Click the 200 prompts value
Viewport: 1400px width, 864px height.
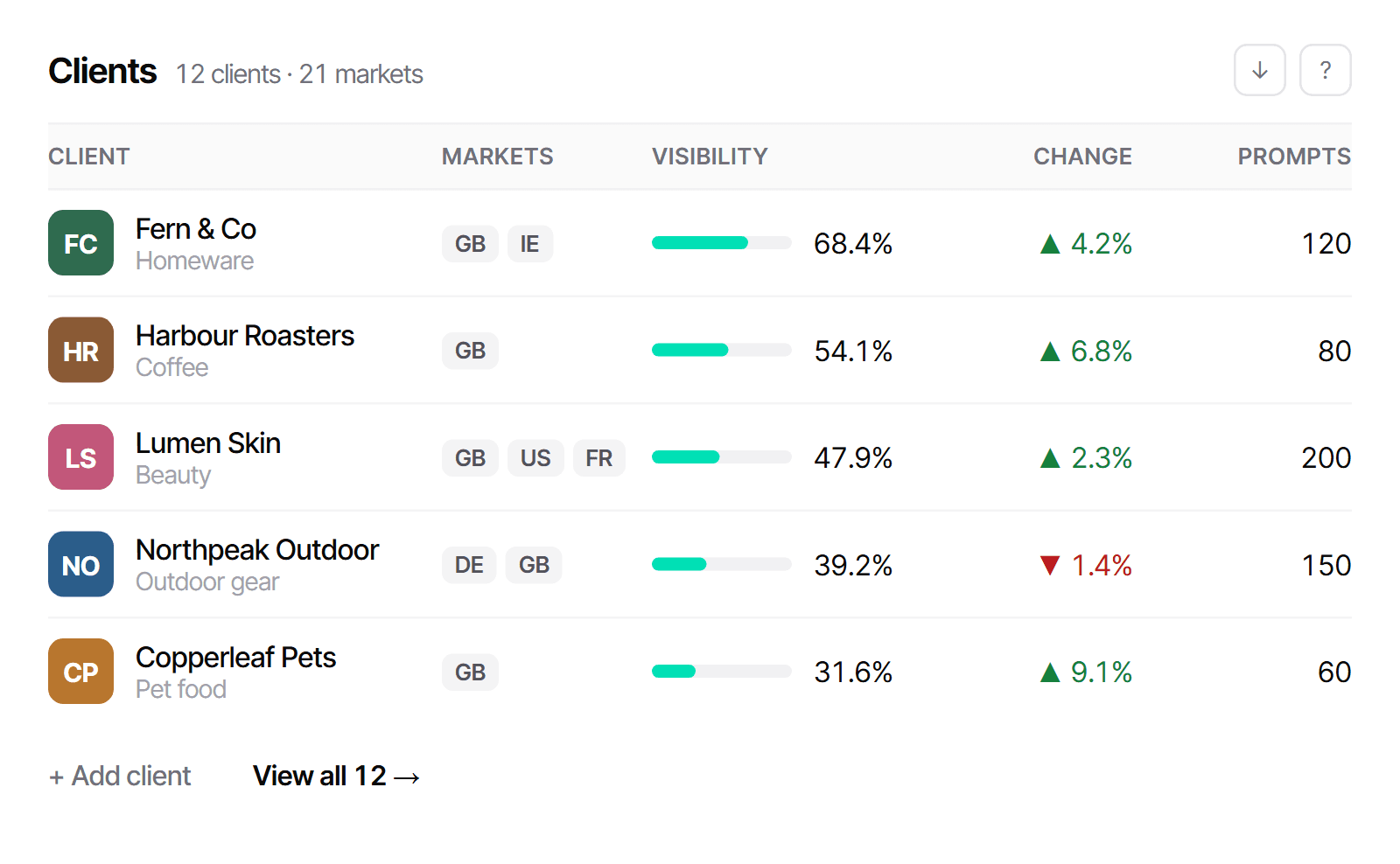(x=1326, y=458)
